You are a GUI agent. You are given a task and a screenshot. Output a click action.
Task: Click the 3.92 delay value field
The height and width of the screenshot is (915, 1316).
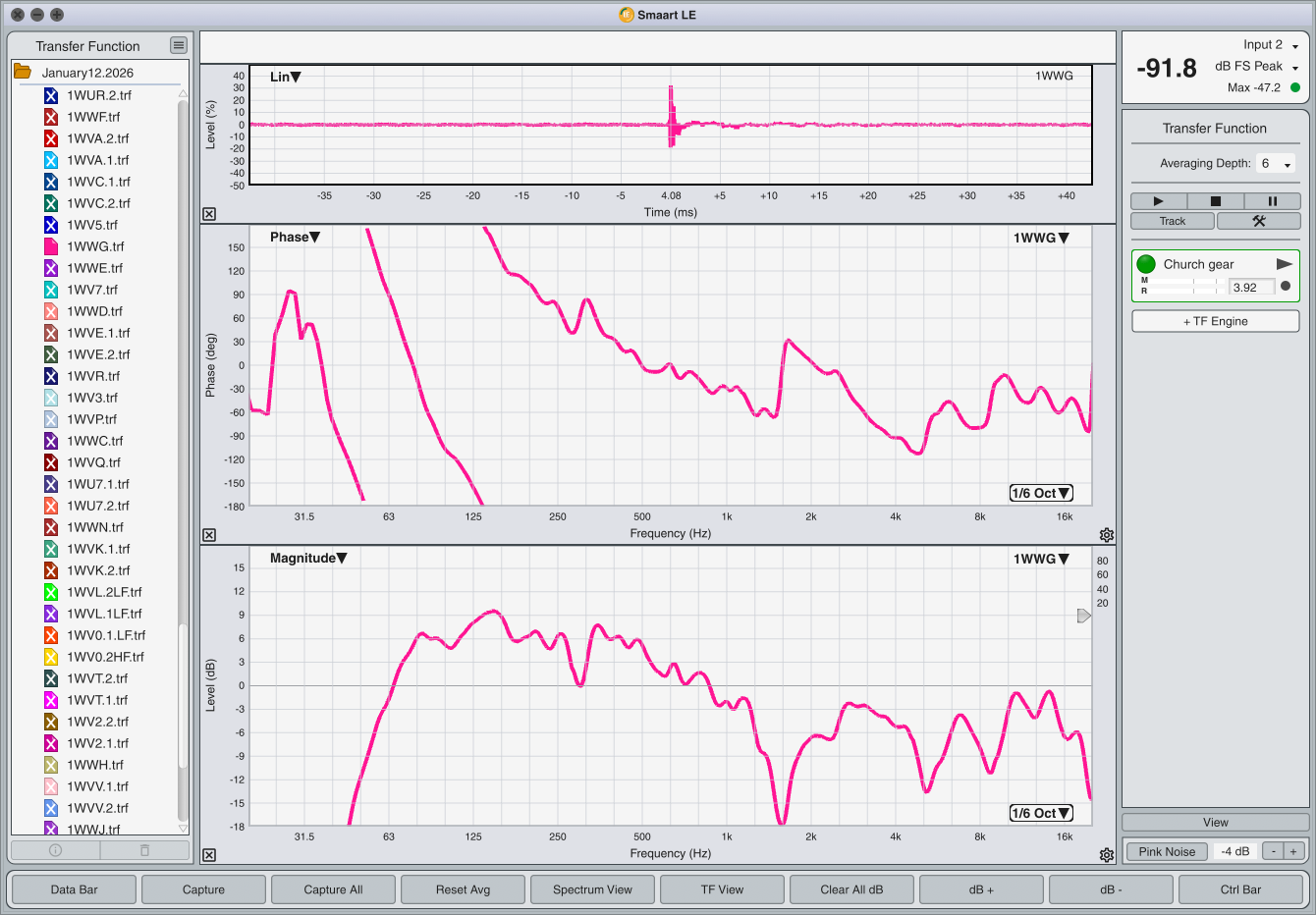[x=1250, y=288]
